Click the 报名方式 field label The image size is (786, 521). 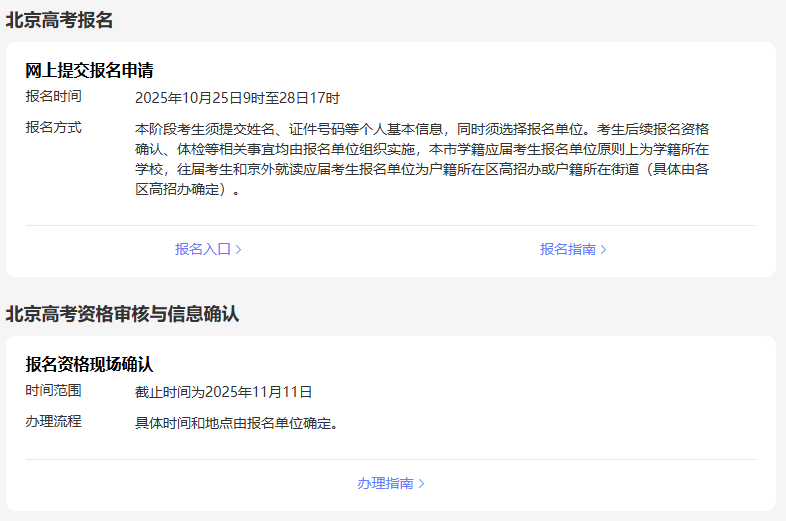(54, 127)
